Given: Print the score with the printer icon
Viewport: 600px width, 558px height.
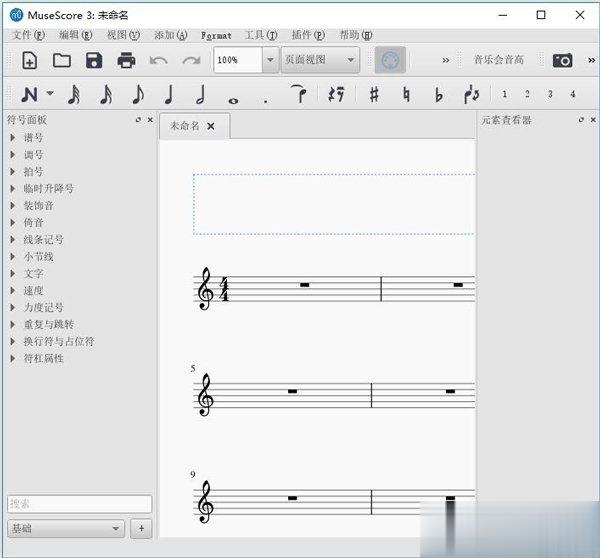Looking at the screenshot, I should pos(126,60).
